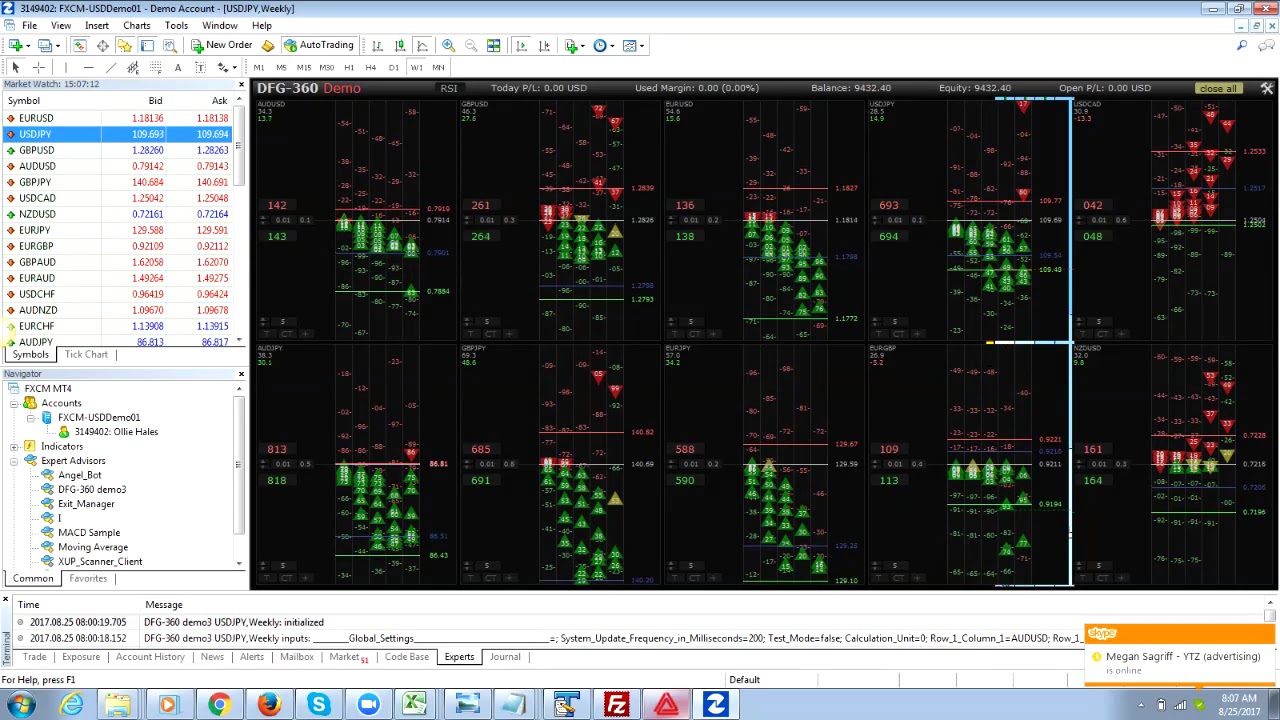Click the yellow 'close all' button
The image size is (1280, 720).
point(1218,88)
